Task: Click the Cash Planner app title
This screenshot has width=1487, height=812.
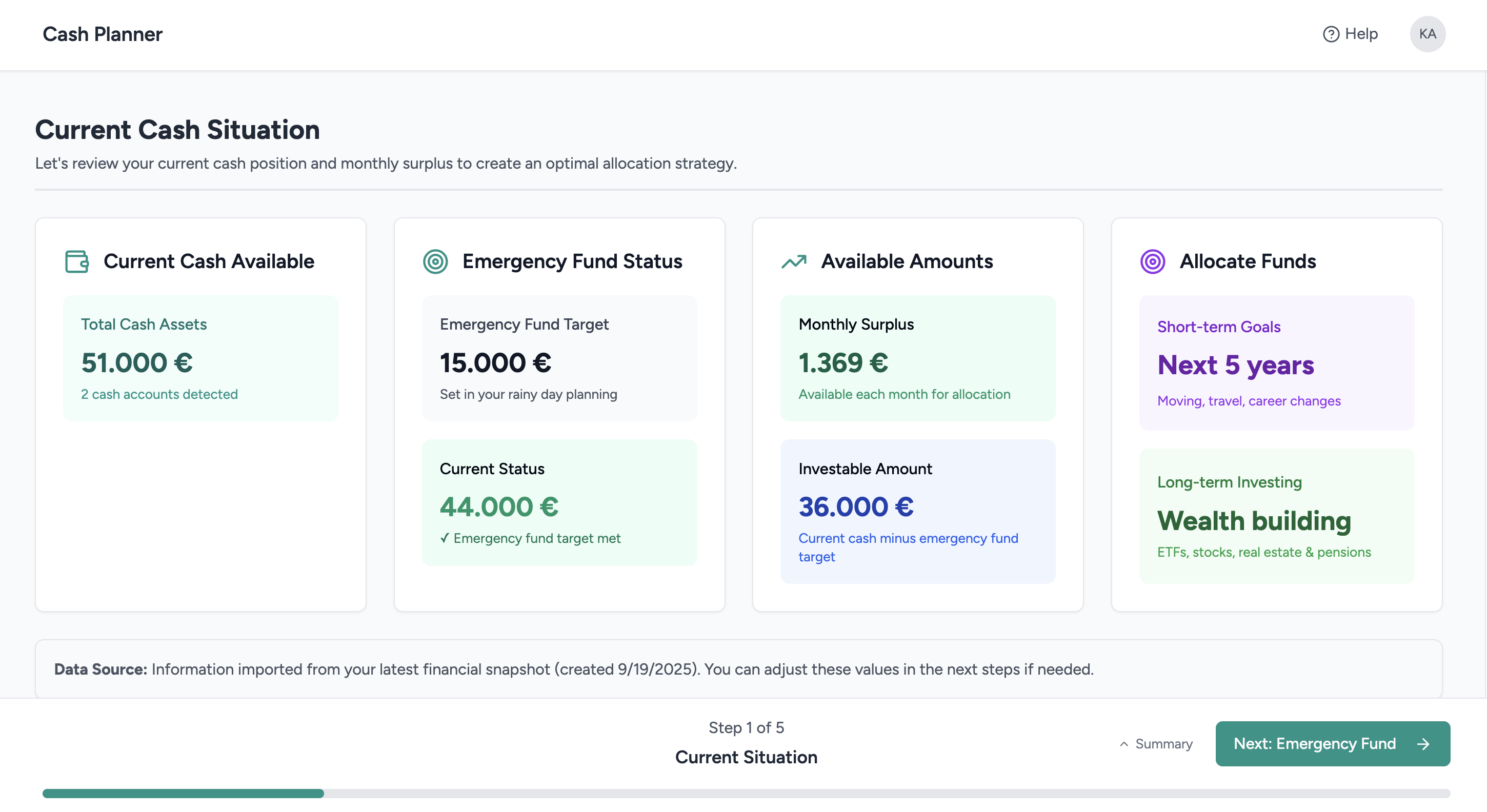Action: click(103, 34)
